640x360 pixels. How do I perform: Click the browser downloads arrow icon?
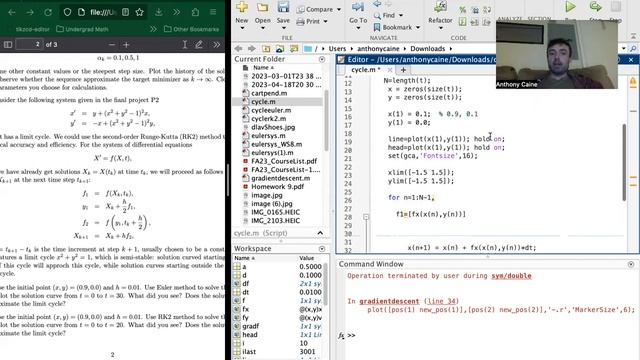pyautogui.click(x=159, y=13)
